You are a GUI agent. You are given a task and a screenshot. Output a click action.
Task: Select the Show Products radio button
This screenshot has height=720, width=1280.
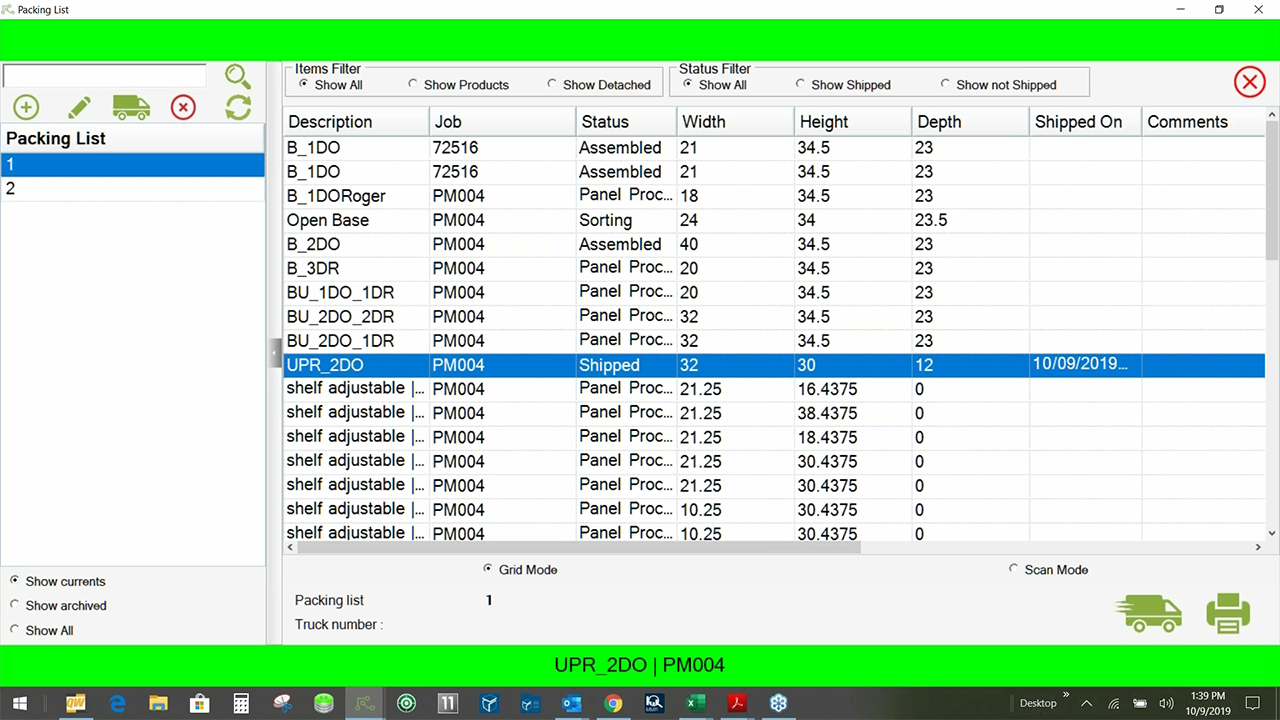[x=414, y=85]
